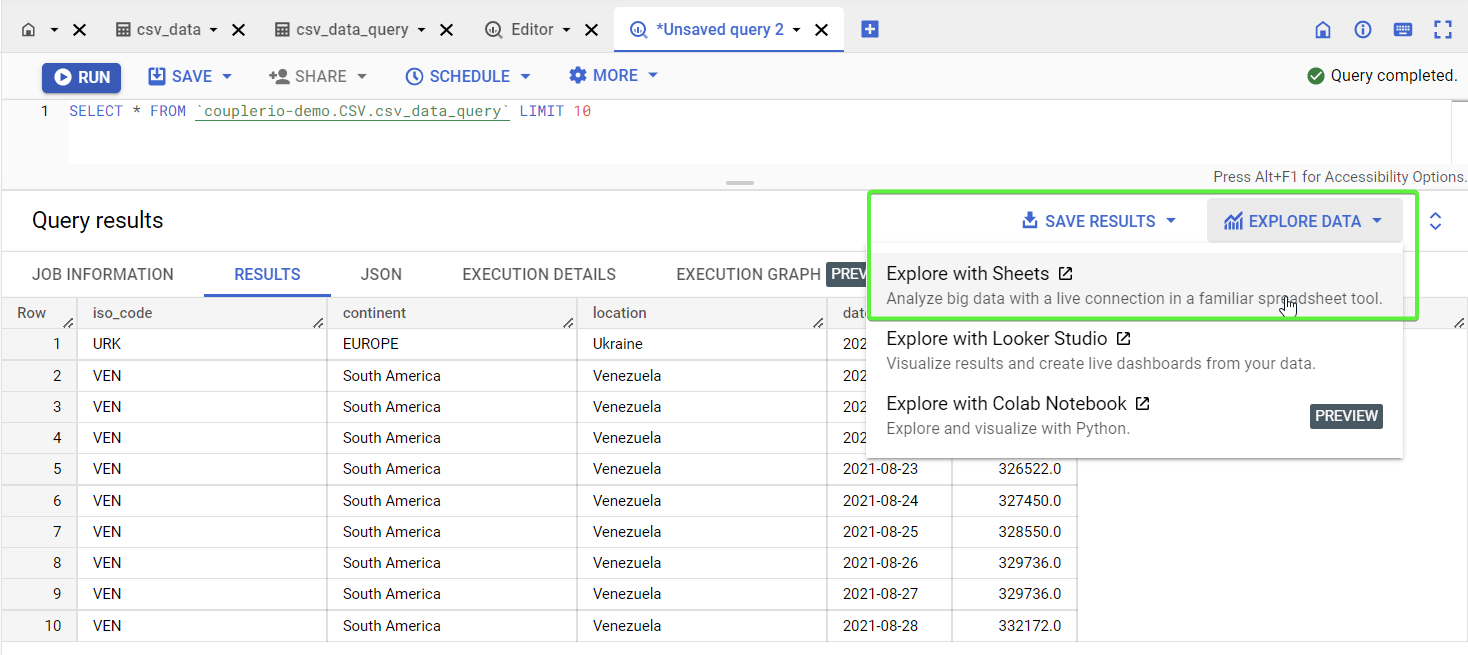The width and height of the screenshot is (1468, 655).
Task: Select the 2021-08-28 date cell
Action: pyautogui.click(x=889, y=626)
